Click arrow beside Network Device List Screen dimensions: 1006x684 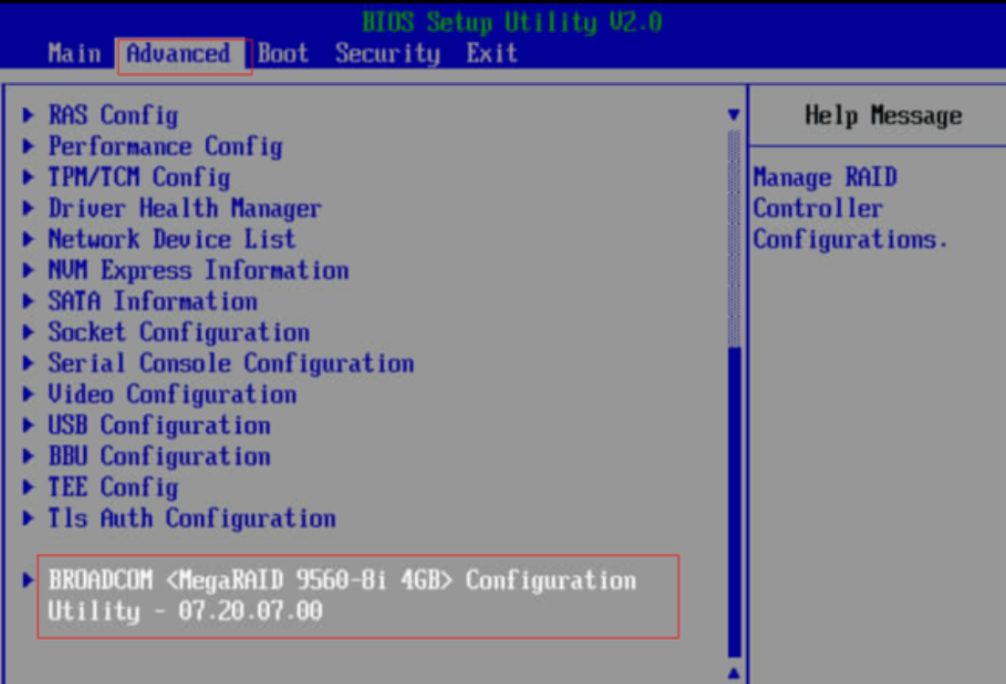click(28, 239)
